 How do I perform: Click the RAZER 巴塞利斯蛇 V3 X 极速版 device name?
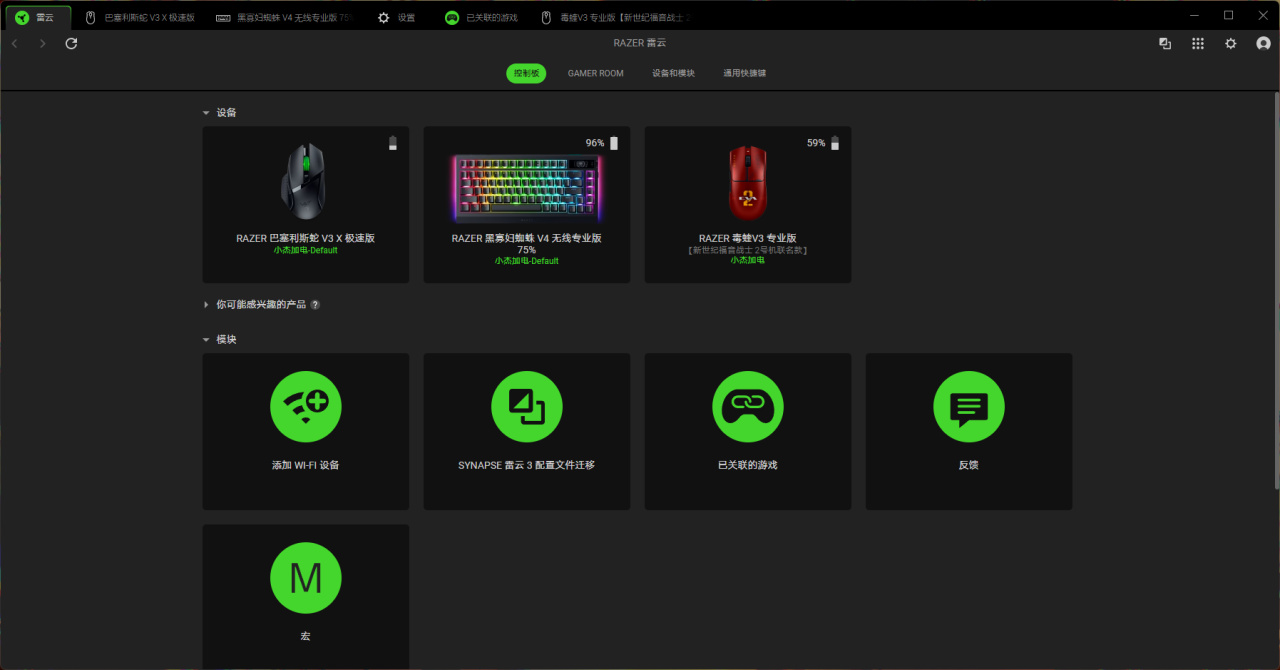[x=305, y=239]
